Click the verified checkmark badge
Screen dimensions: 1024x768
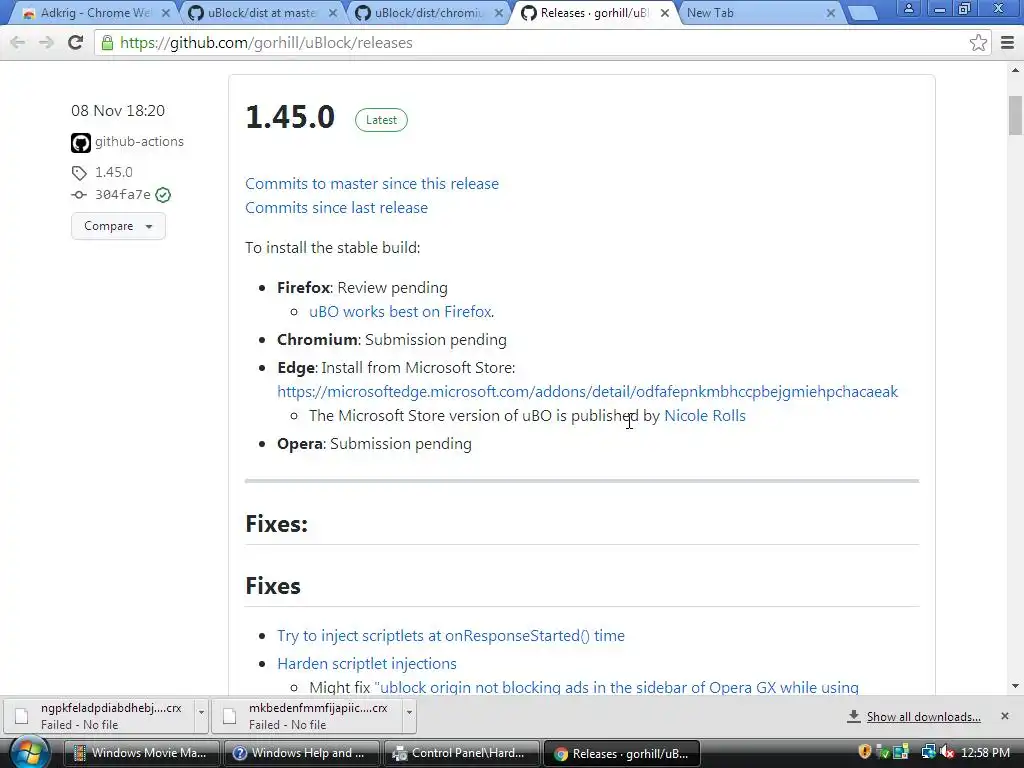pyautogui.click(x=163, y=195)
